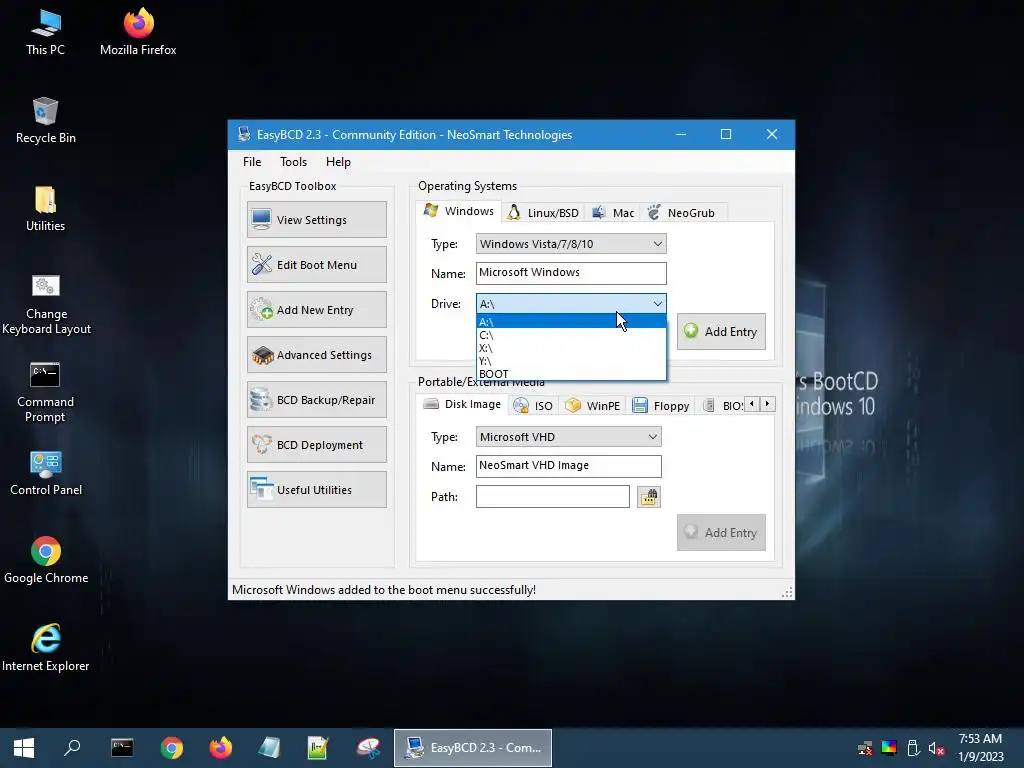Select the Disk Image tab

click(x=462, y=404)
